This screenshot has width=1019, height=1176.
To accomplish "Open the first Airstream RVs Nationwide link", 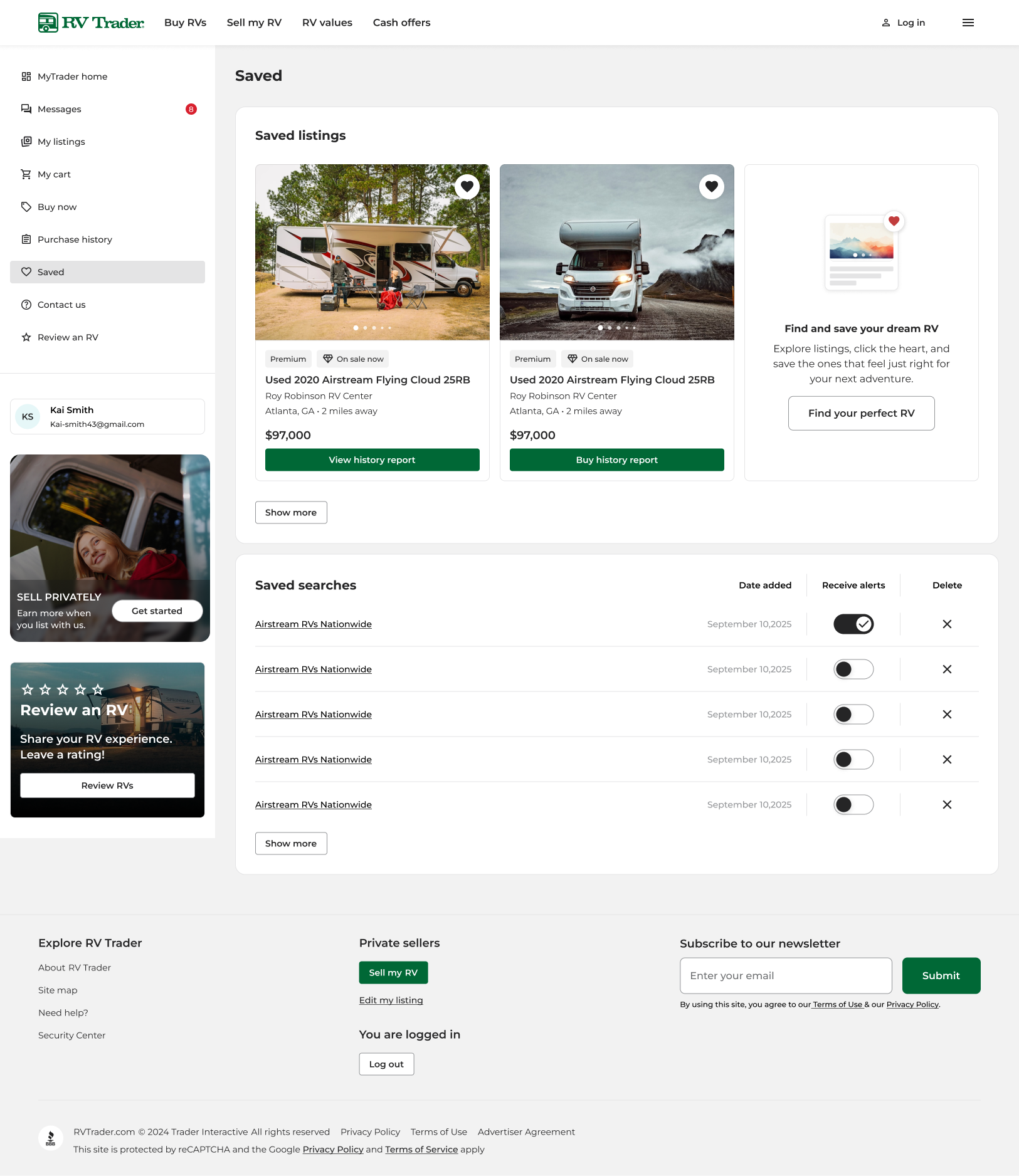I will [x=314, y=624].
